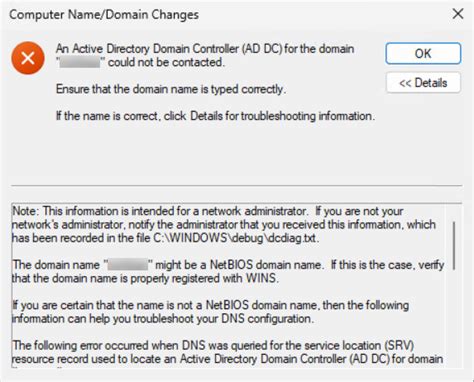Click the red error X icon
This screenshot has width=474, height=382.
[x=28, y=58]
